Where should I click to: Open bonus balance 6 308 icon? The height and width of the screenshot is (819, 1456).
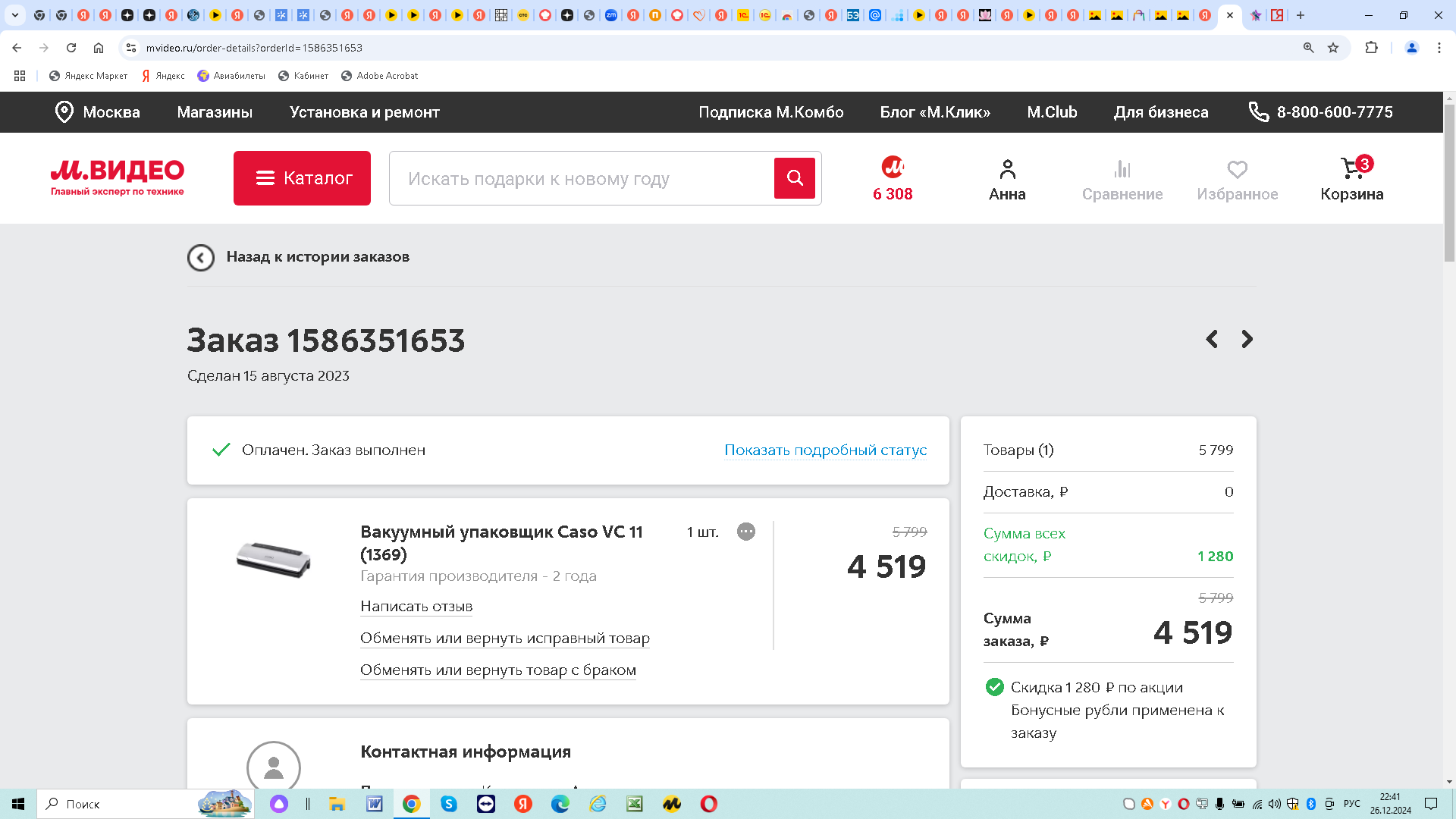click(x=893, y=179)
